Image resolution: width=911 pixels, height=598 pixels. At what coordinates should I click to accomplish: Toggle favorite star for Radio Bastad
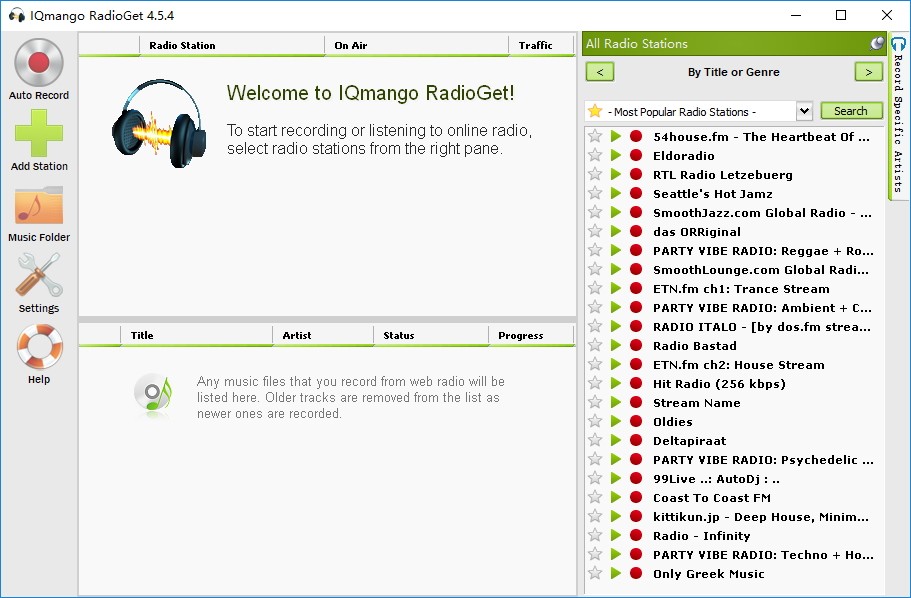(x=595, y=346)
